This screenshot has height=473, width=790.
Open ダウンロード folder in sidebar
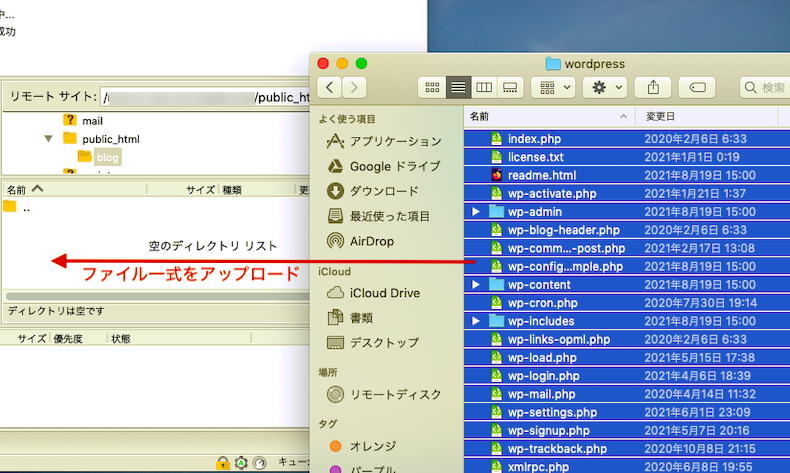373,191
